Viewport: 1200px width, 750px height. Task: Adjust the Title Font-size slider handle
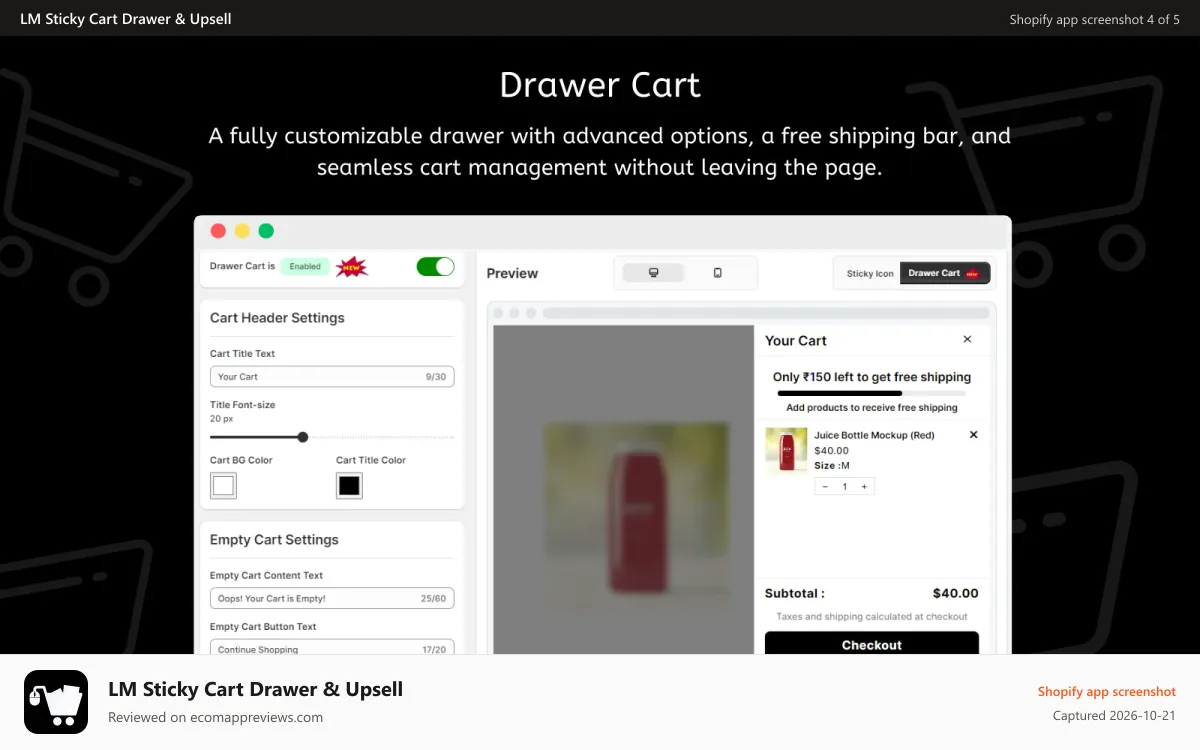point(303,437)
